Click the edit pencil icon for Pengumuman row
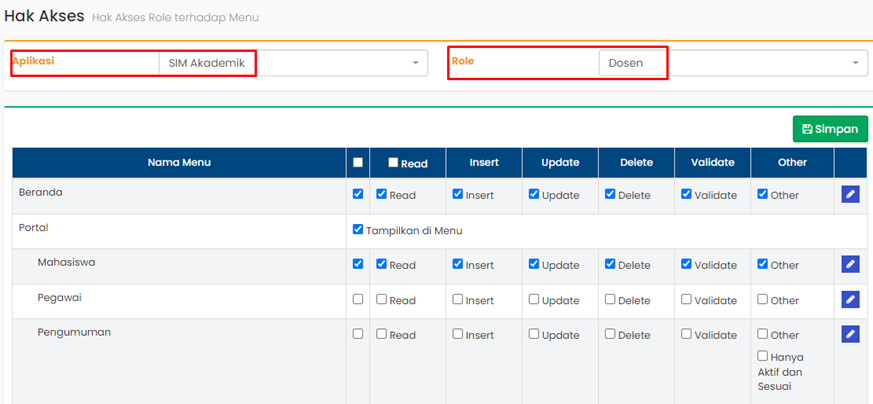 [x=850, y=334]
